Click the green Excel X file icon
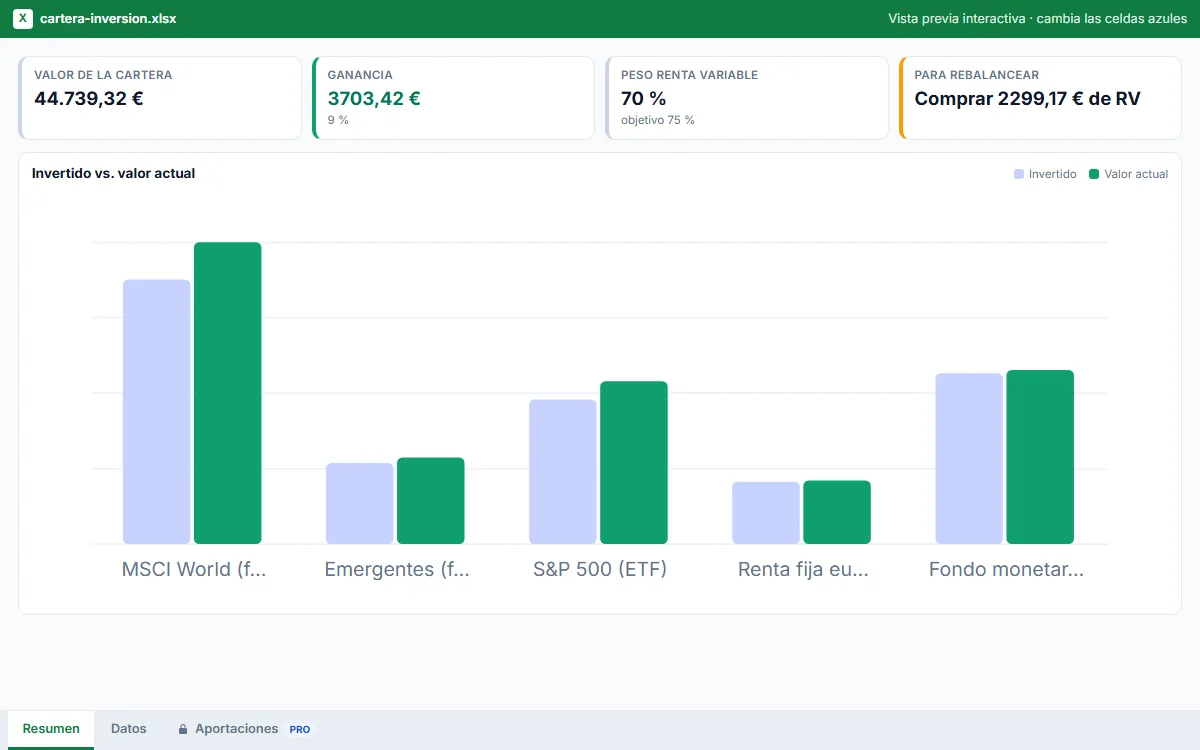Screen dimensions: 1200x750 [23, 19]
